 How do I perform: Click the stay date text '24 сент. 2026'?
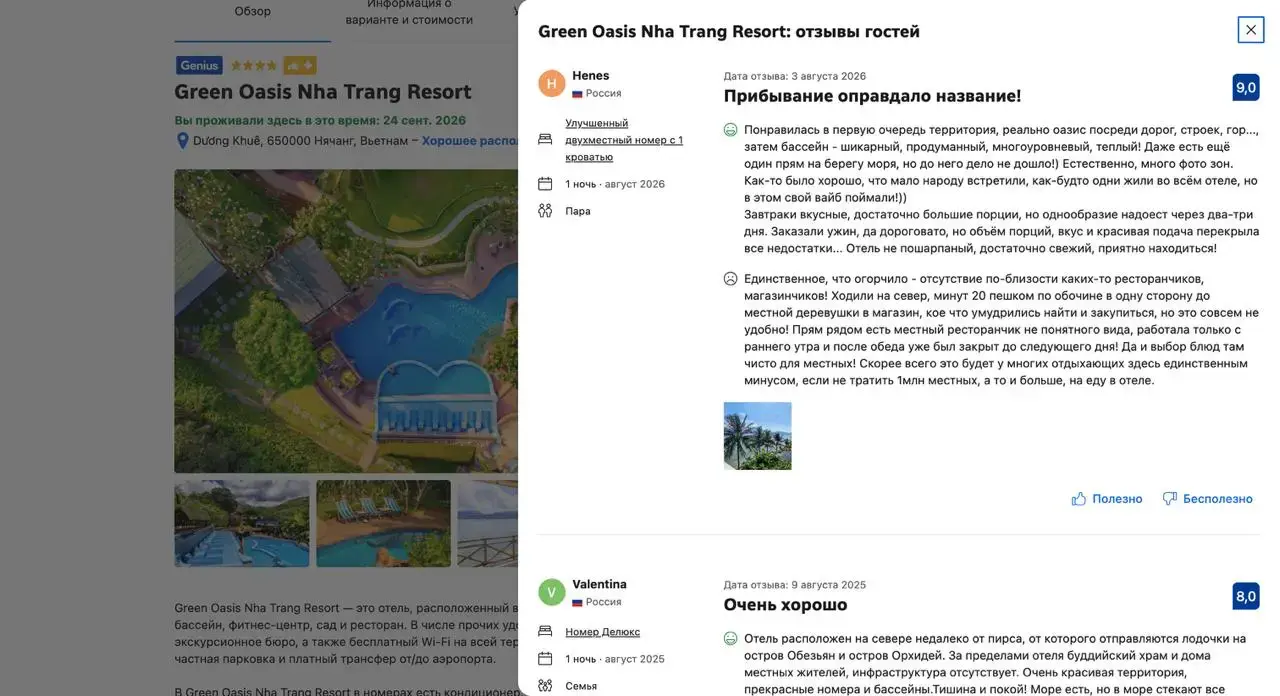coord(424,120)
